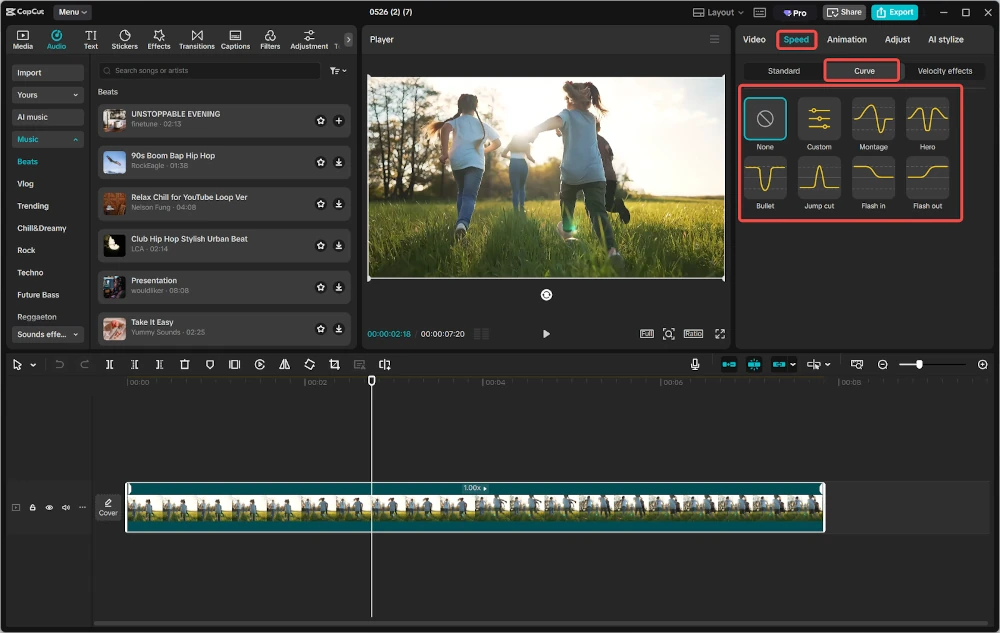
Task: Favorite the Take It Easy track
Action: pos(321,329)
